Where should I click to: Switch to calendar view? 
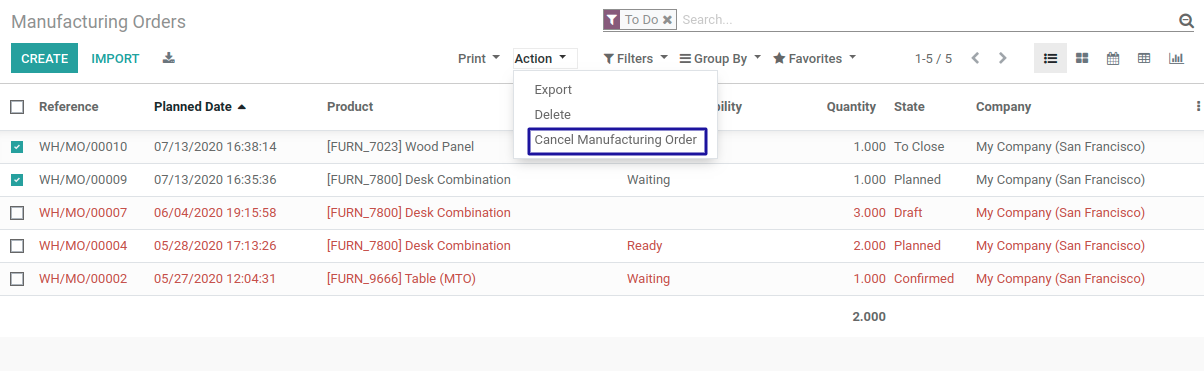tap(1113, 59)
